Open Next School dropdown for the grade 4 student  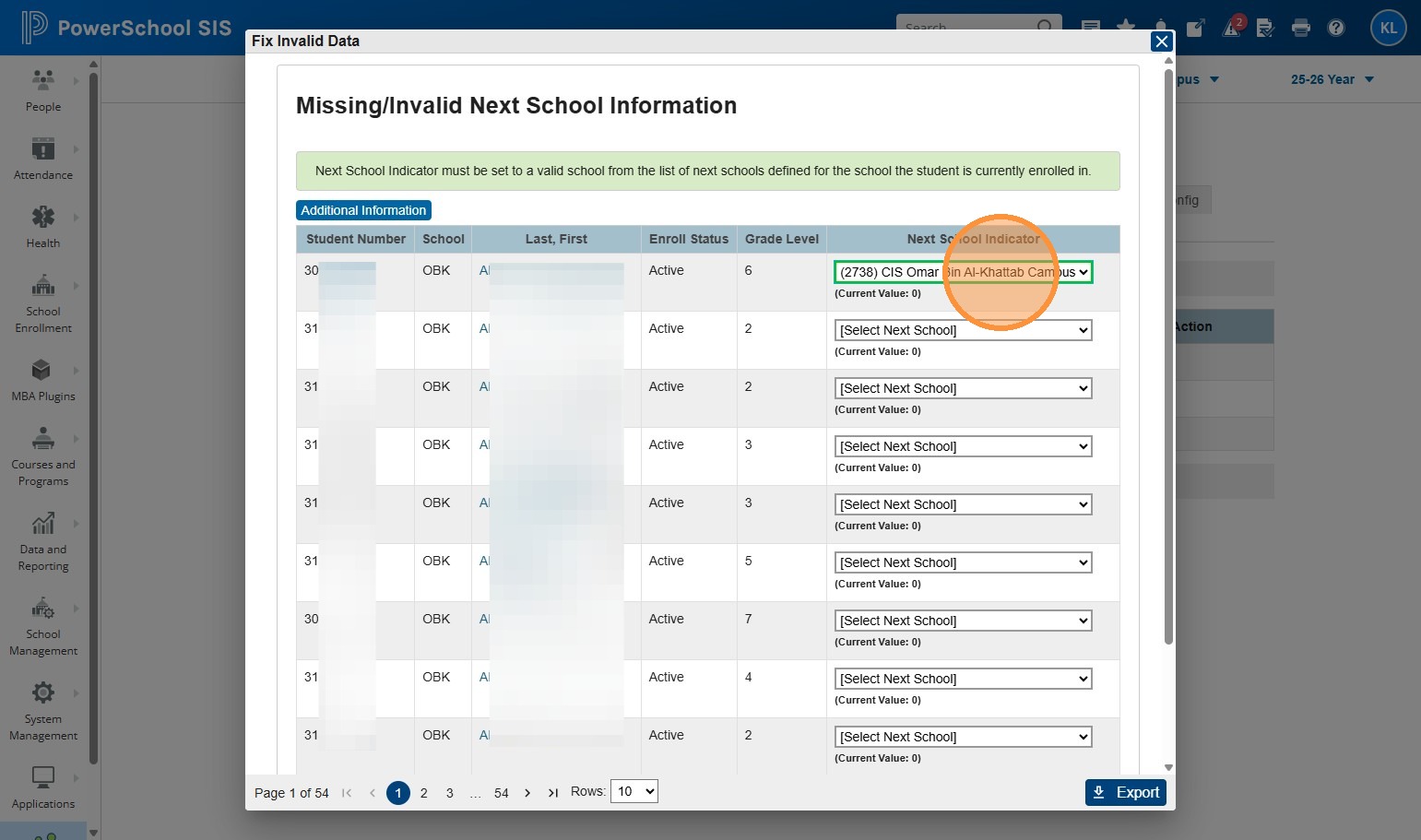pyautogui.click(x=963, y=679)
